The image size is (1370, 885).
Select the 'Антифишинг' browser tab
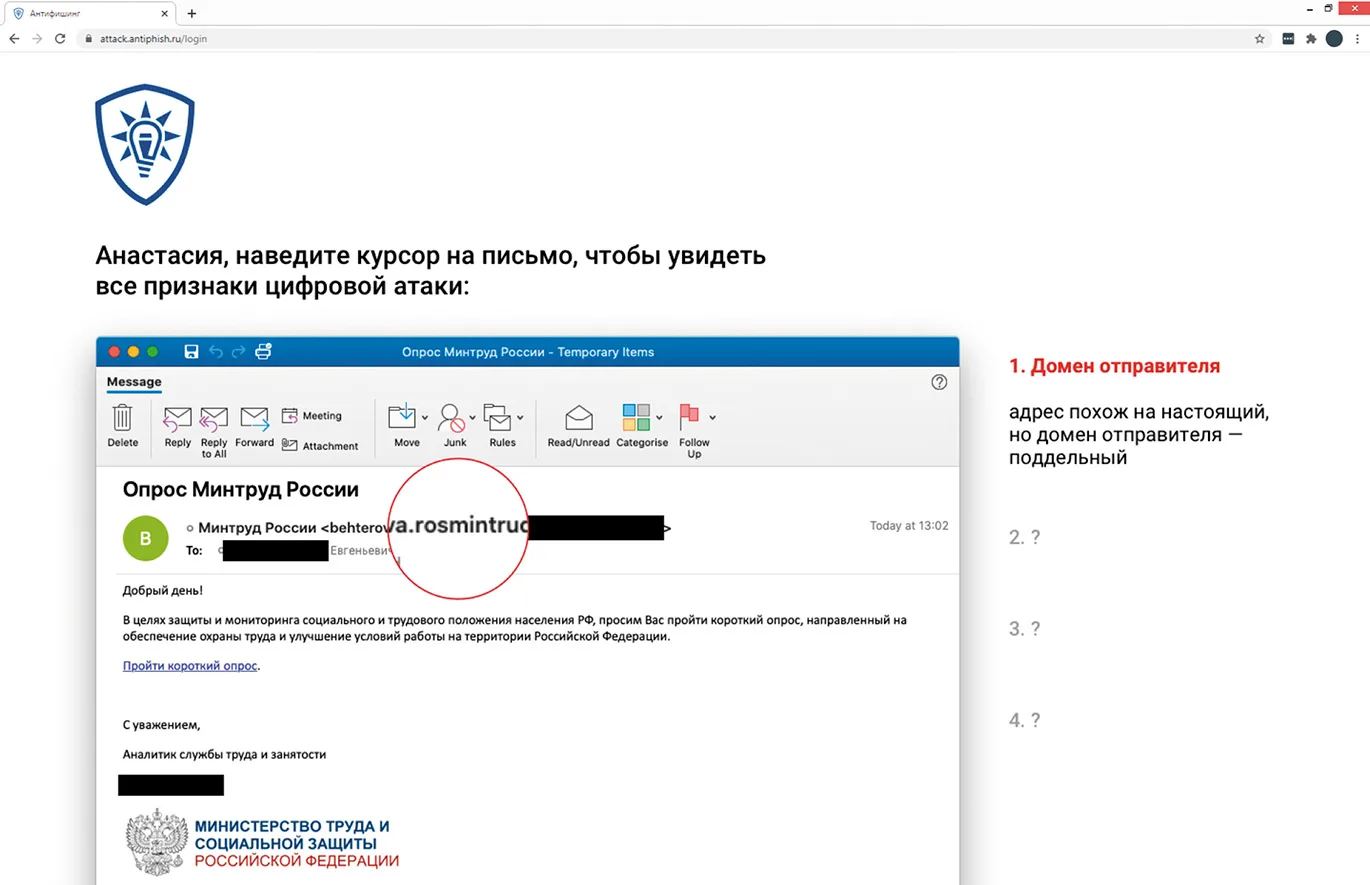pyautogui.click(x=90, y=13)
